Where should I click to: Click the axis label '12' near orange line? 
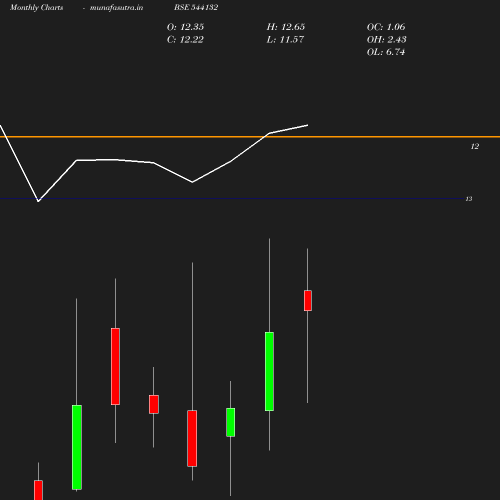point(475,146)
